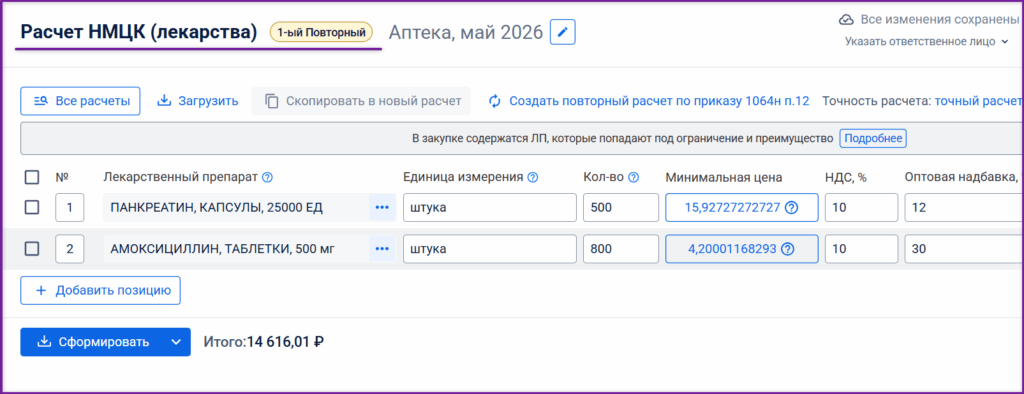
Task: Click the Все изменения сохранены status text
Action: (x=940, y=20)
